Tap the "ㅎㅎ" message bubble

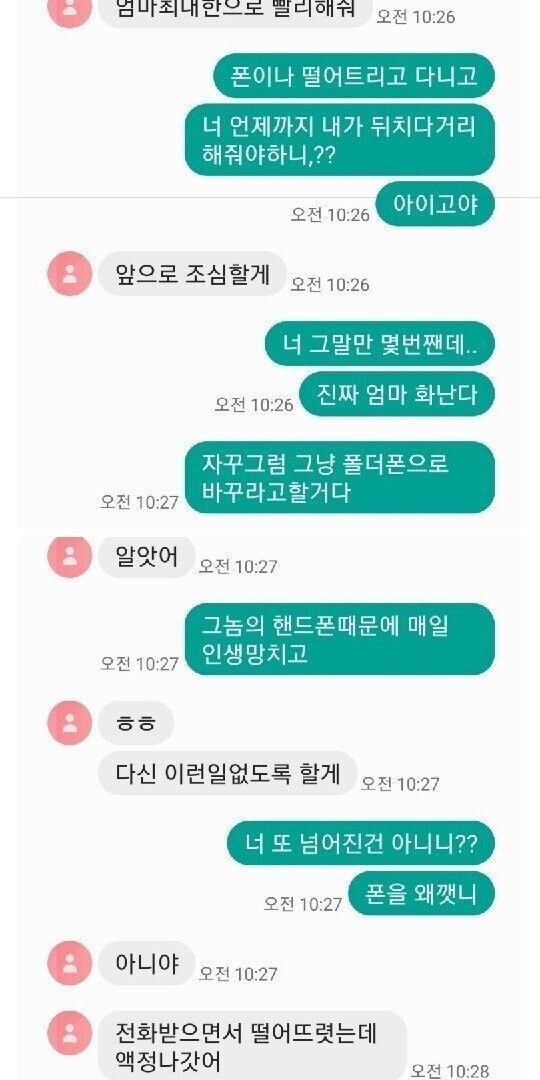(136, 723)
